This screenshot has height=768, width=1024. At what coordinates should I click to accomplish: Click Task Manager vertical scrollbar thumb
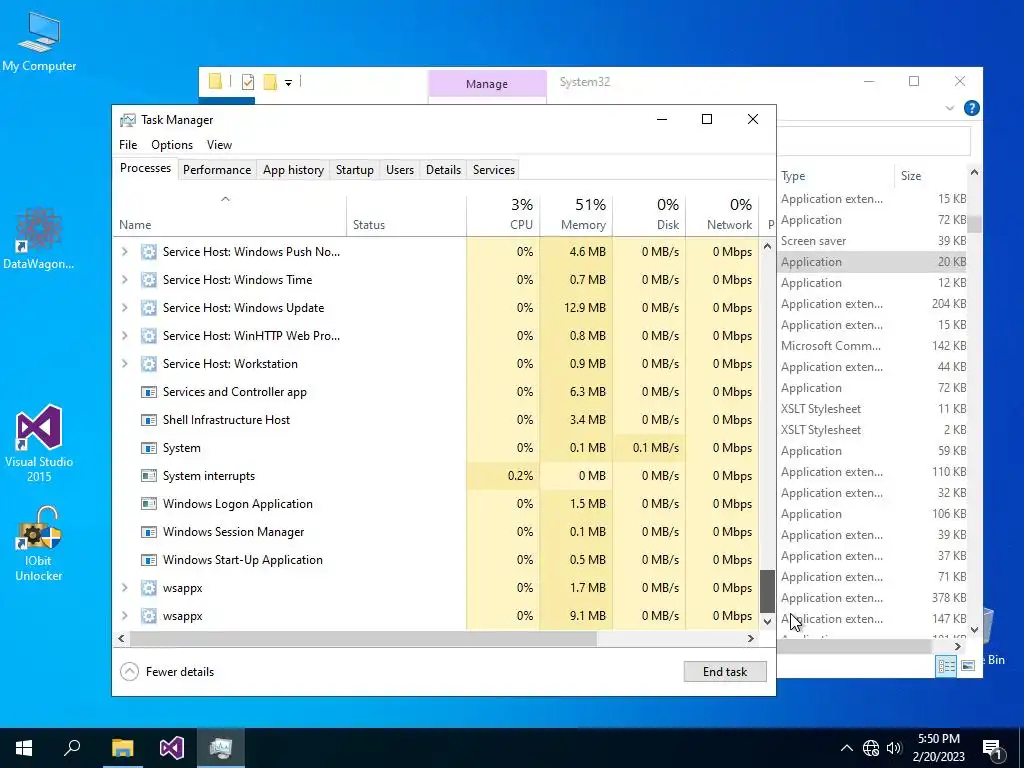click(767, 590)
